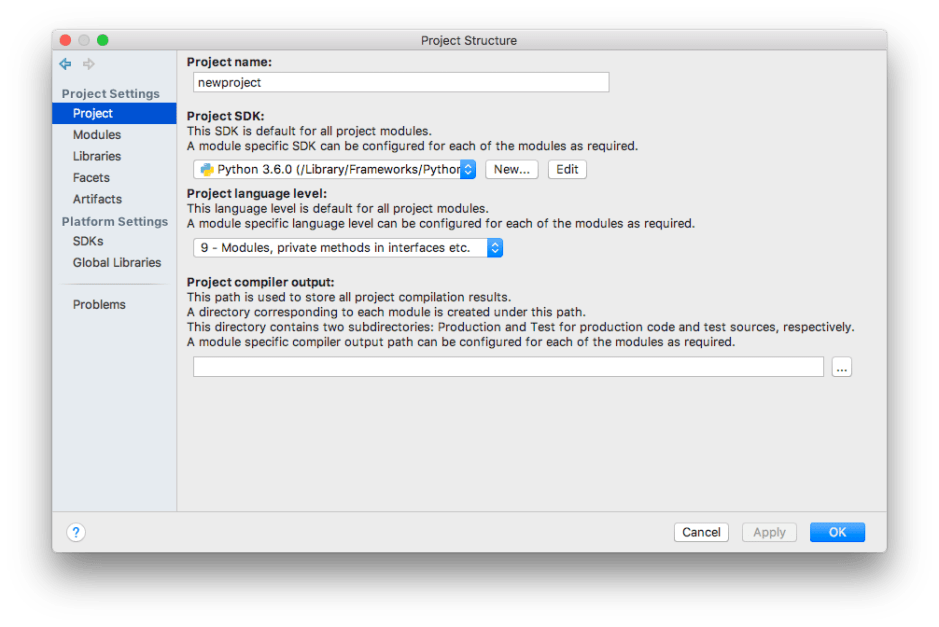Open the help question mark icon
The width and height of the screenshot is (939, 627).
coord(76,533)
